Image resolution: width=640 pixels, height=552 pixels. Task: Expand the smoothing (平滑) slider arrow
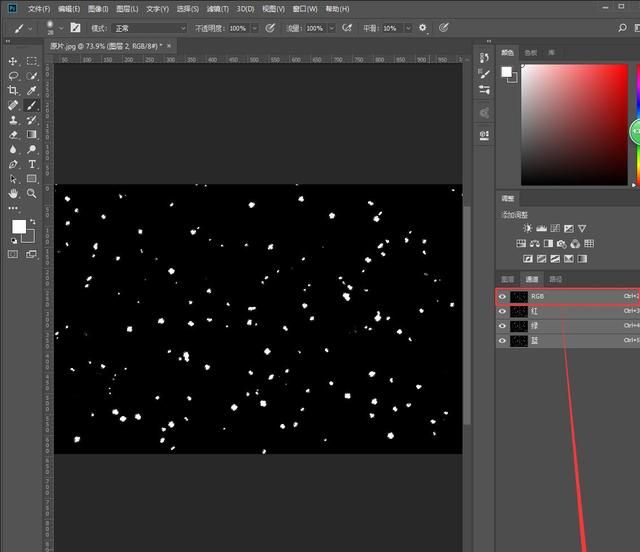[x=408, y=28]
